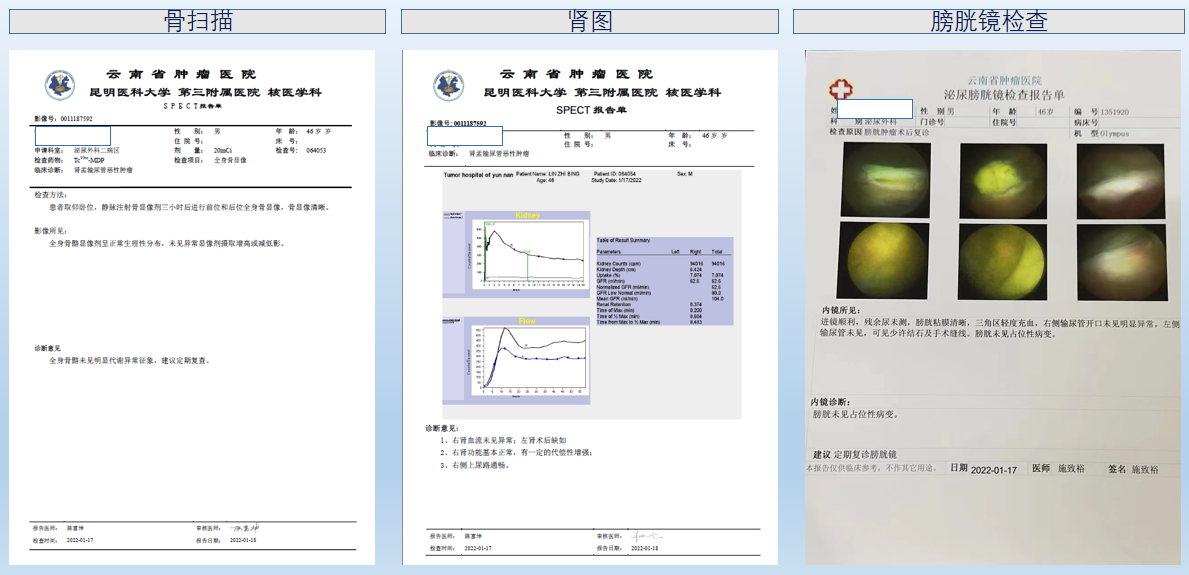This screenshot has height=575, width=1189.
Task: Click 'Table of Result Summary' heading
Action: (x=624, y=240)
